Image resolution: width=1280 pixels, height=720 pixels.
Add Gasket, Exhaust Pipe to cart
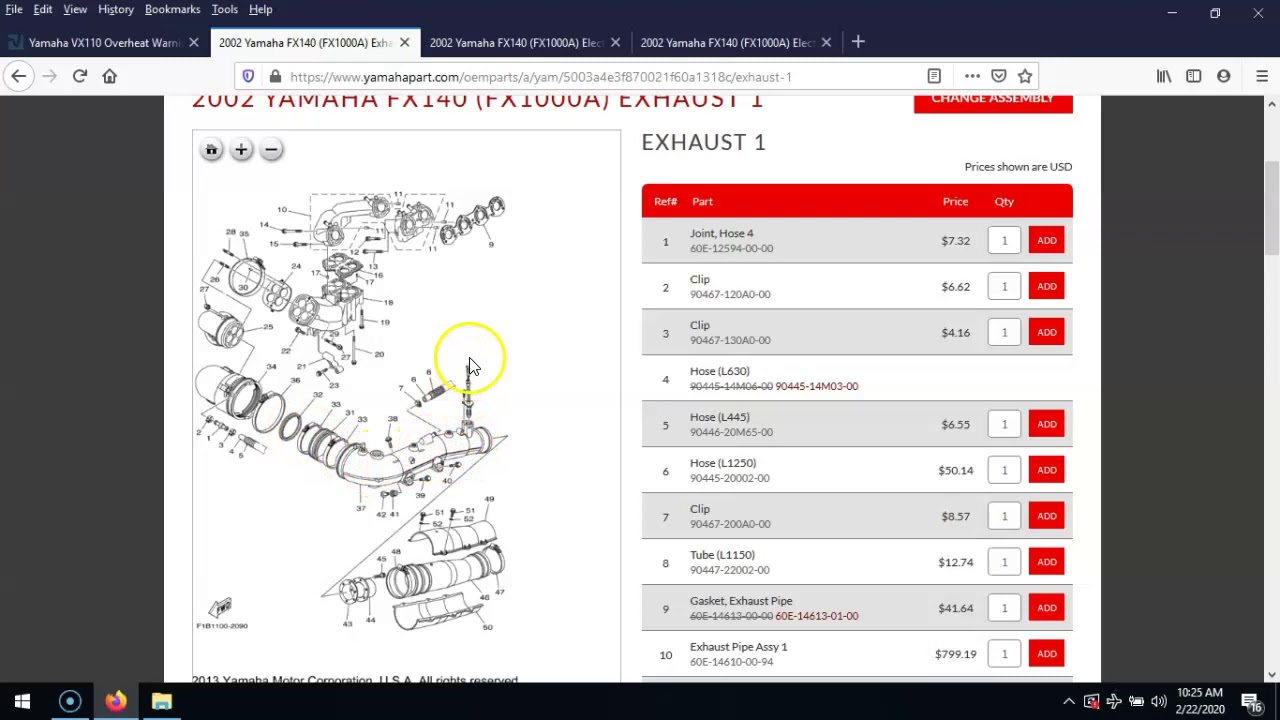pyautogui.click(x=1047, y=609)
